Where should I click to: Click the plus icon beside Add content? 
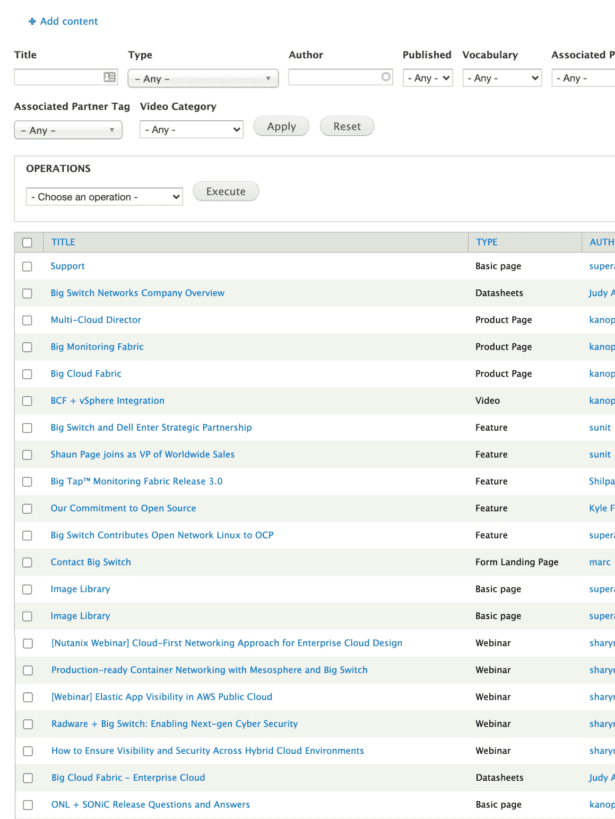[32, 21]
